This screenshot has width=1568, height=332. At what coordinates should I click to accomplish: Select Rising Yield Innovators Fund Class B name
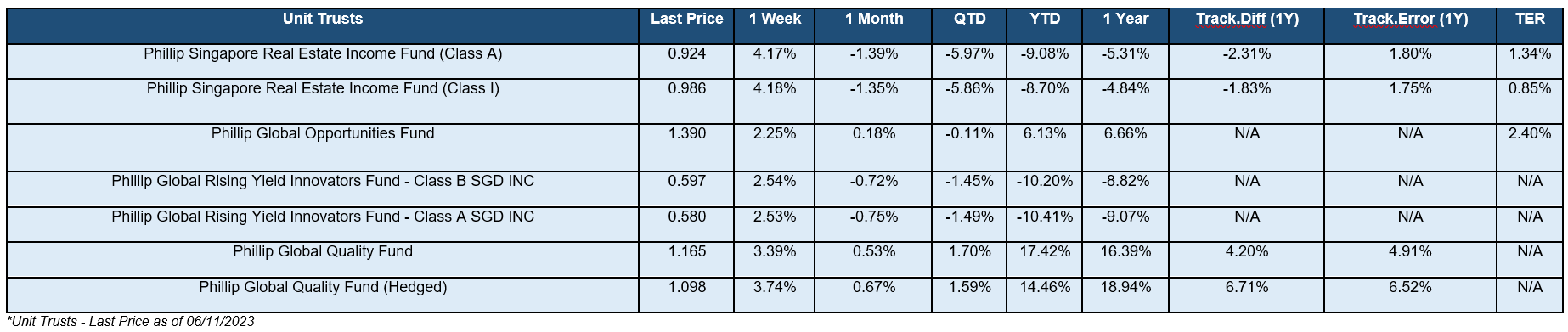(323, 182)
